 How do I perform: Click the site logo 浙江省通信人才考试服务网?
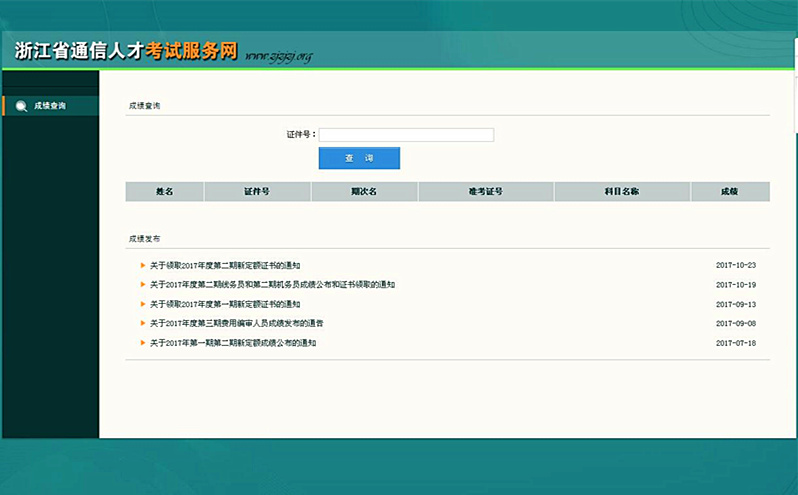125,52
